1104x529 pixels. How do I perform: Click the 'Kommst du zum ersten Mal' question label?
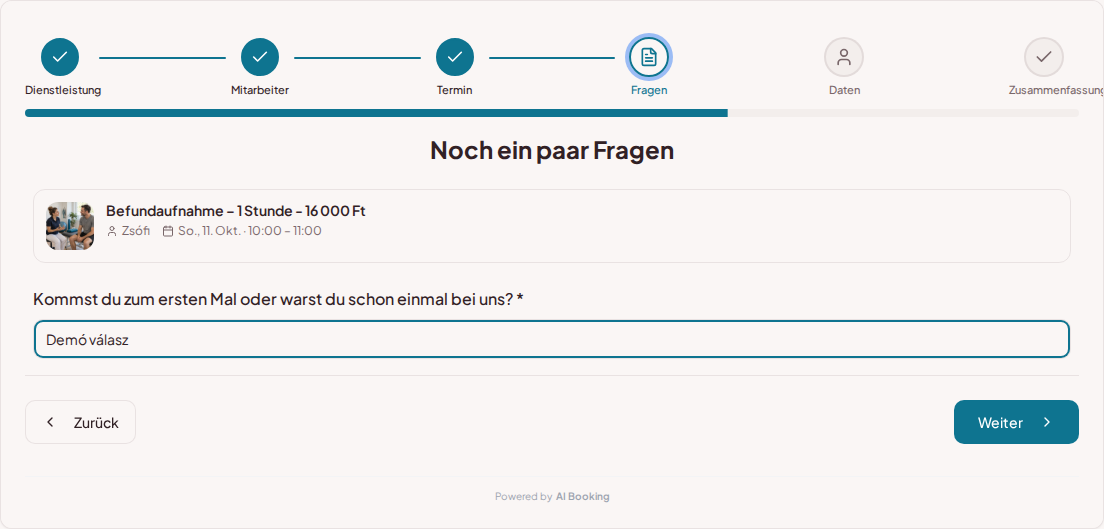coord(278,299)
